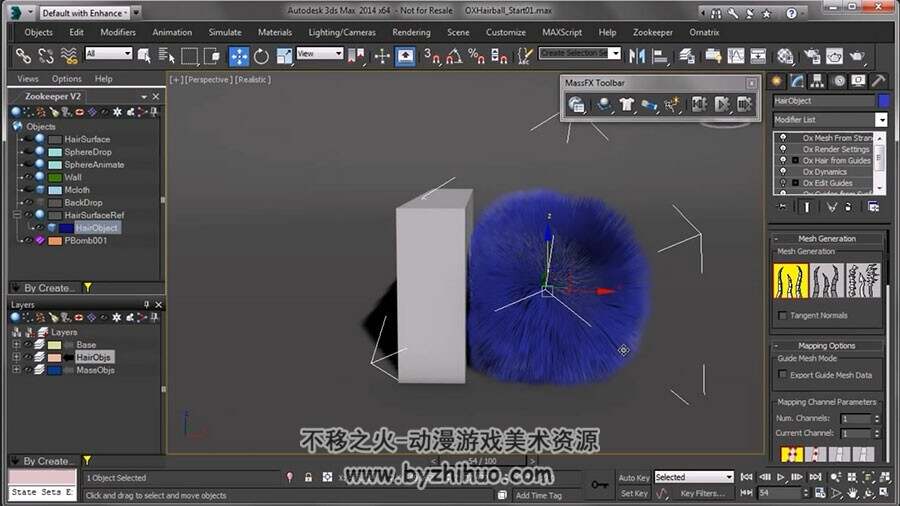Click the Unlink Selection tool
The height and width of the screenshot is (506, 900).
46,56
